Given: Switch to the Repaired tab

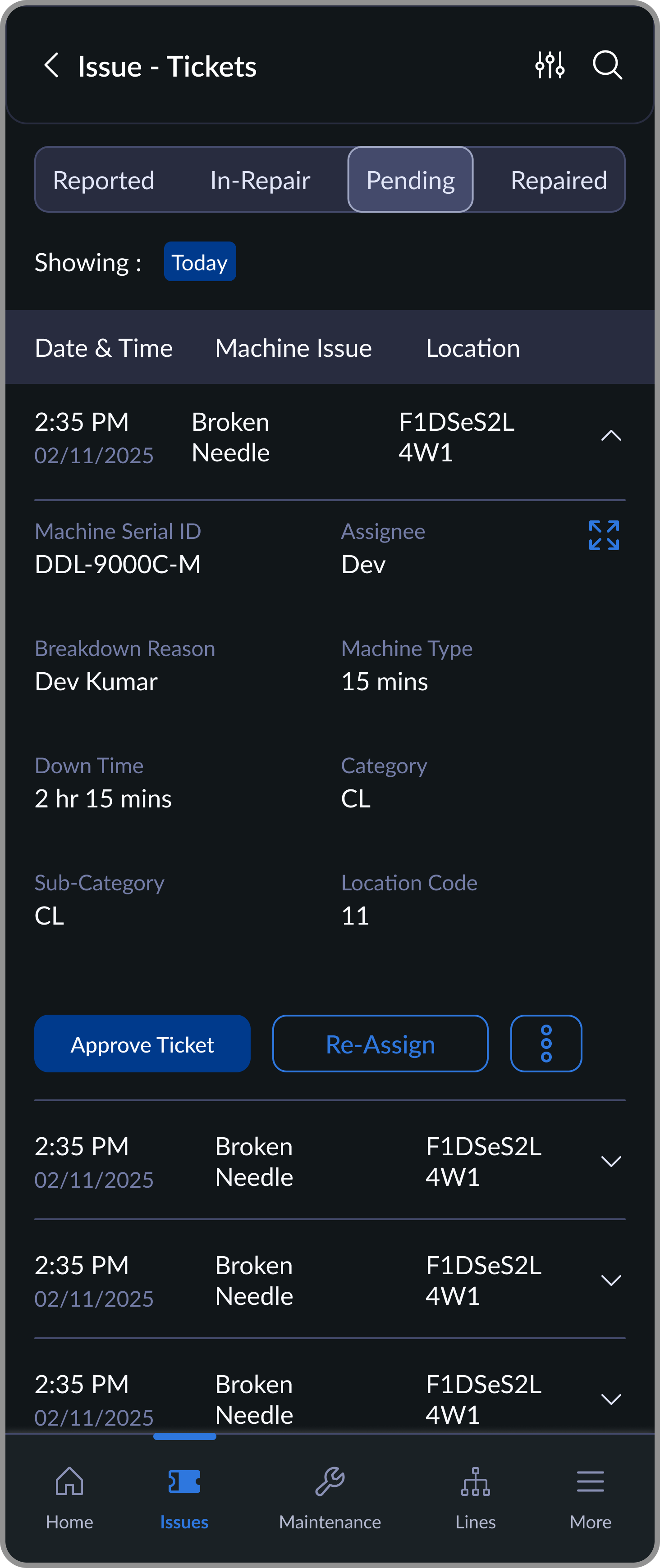Looking at the screenshot, I should click(558, 180).
